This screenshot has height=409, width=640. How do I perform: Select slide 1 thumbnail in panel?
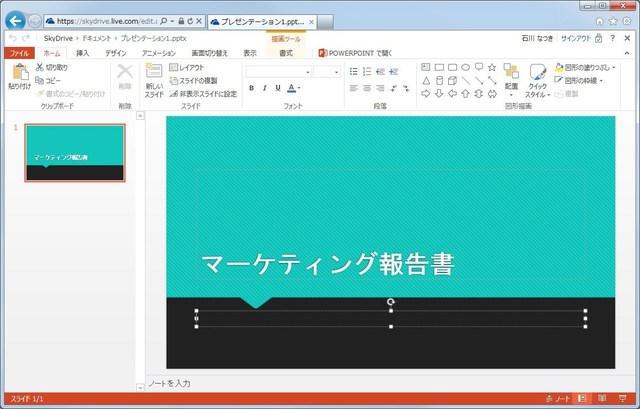[x=75, y=153]
